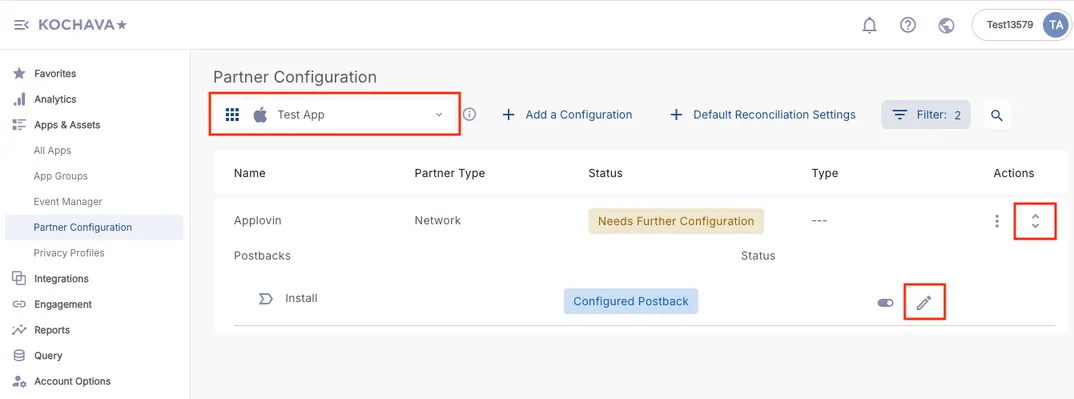The image size is (1074, 399).
Task: Open the Filter: 2 button
Action: point(925,115)
